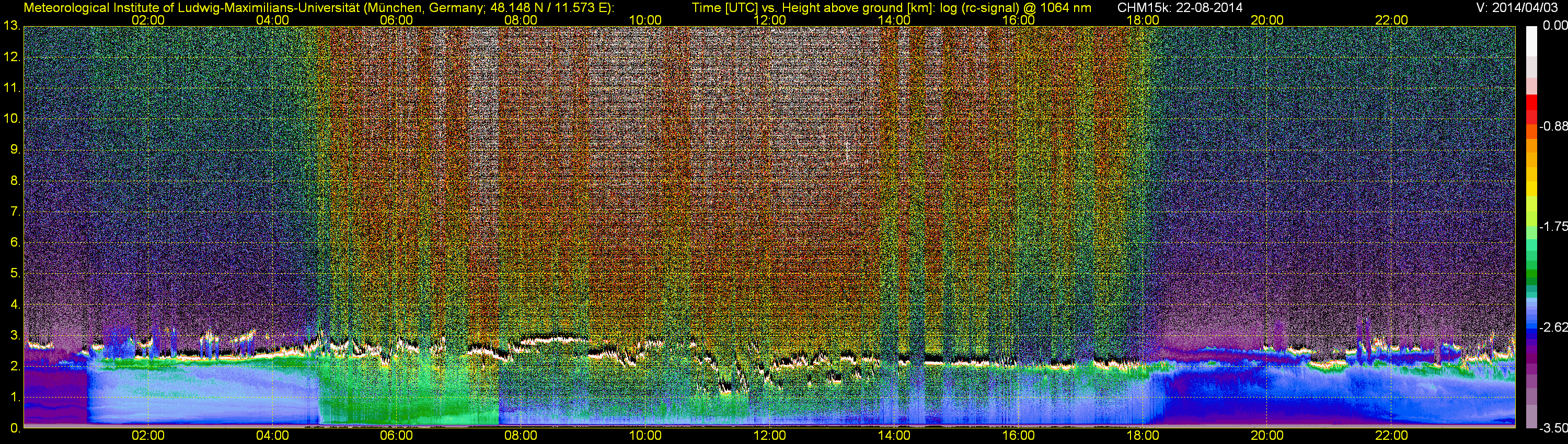1568x444 pixels.
Task: Click the "-1.75" color scale value
Action: coord(1553,227)
